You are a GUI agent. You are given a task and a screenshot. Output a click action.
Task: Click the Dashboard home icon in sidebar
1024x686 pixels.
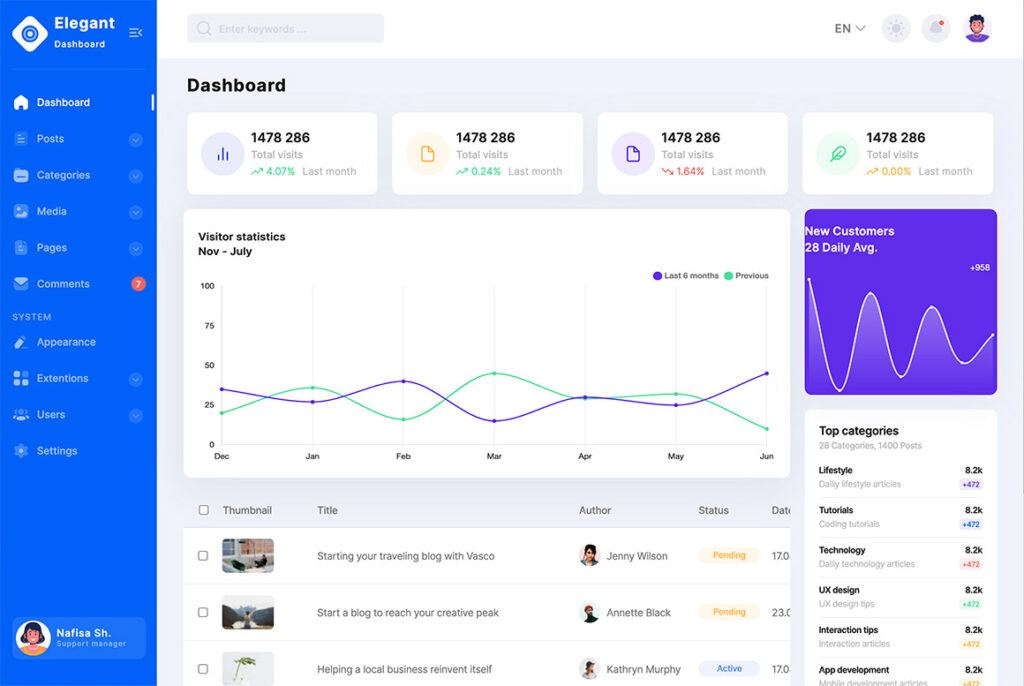(x=21, y=103)
